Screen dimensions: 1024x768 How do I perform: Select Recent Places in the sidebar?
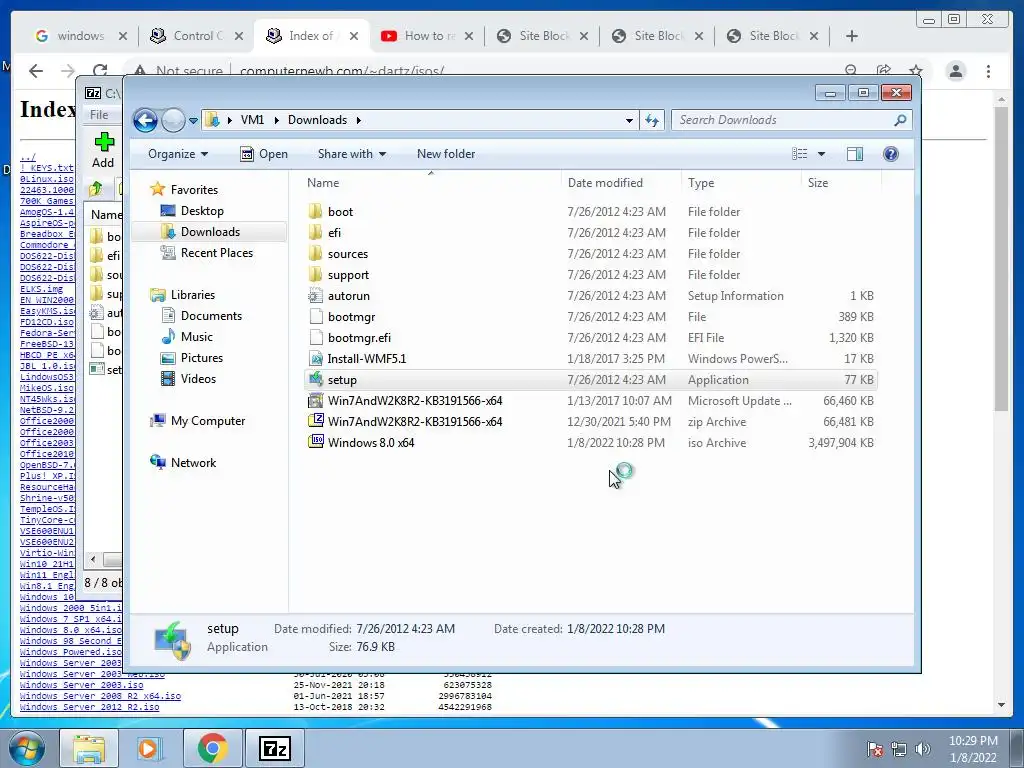click(x=216, y=253)
